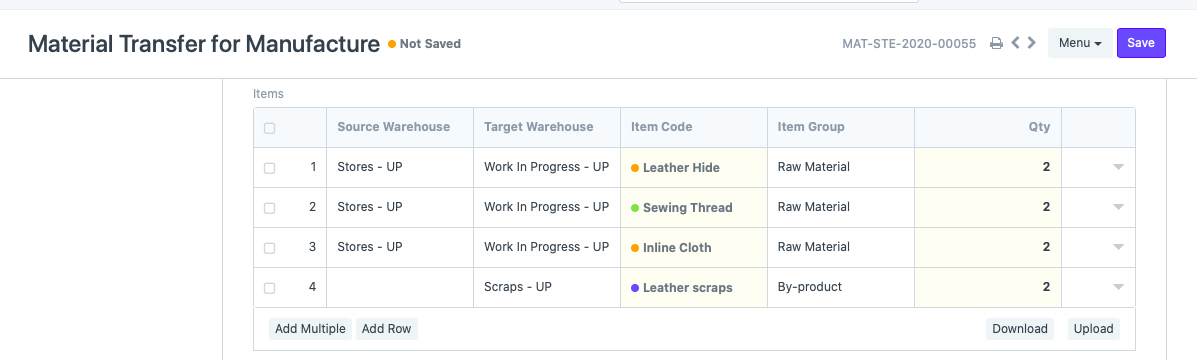Select Leather scraps item code cell
Screen dimensions: 1197x360
(x=694, y=288)
